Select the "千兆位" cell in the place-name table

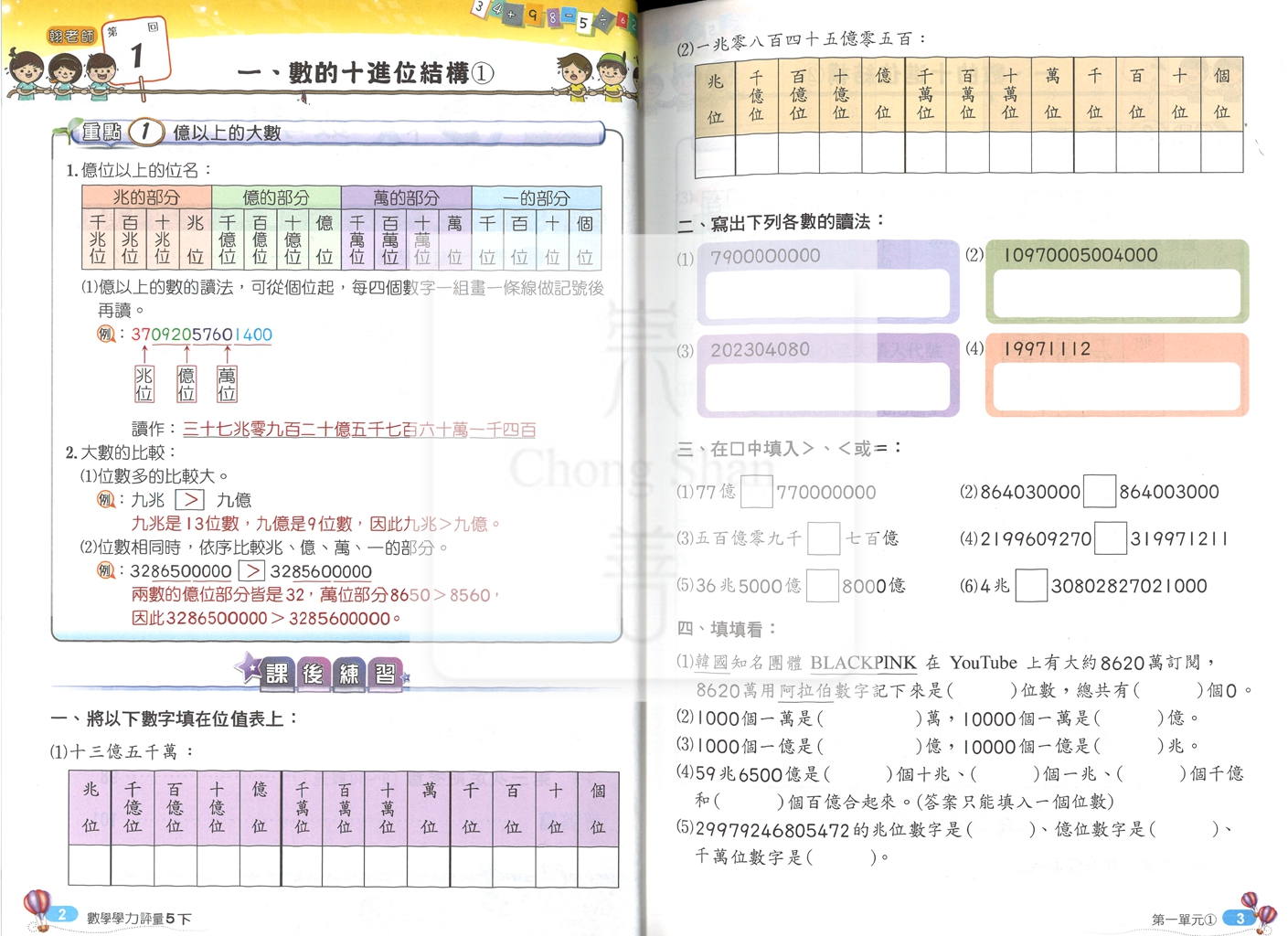[98, 239]
